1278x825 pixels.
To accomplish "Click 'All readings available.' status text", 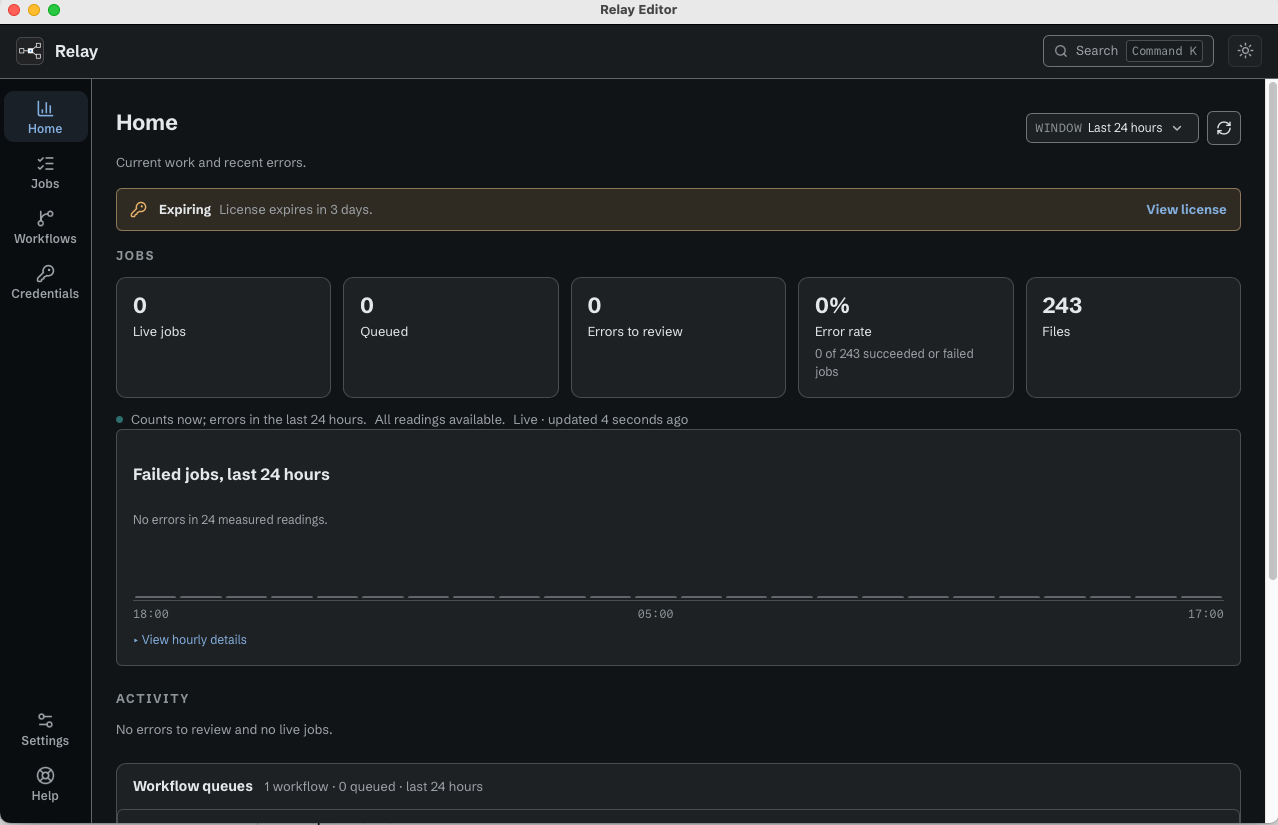I will click(x=440, y=420).
